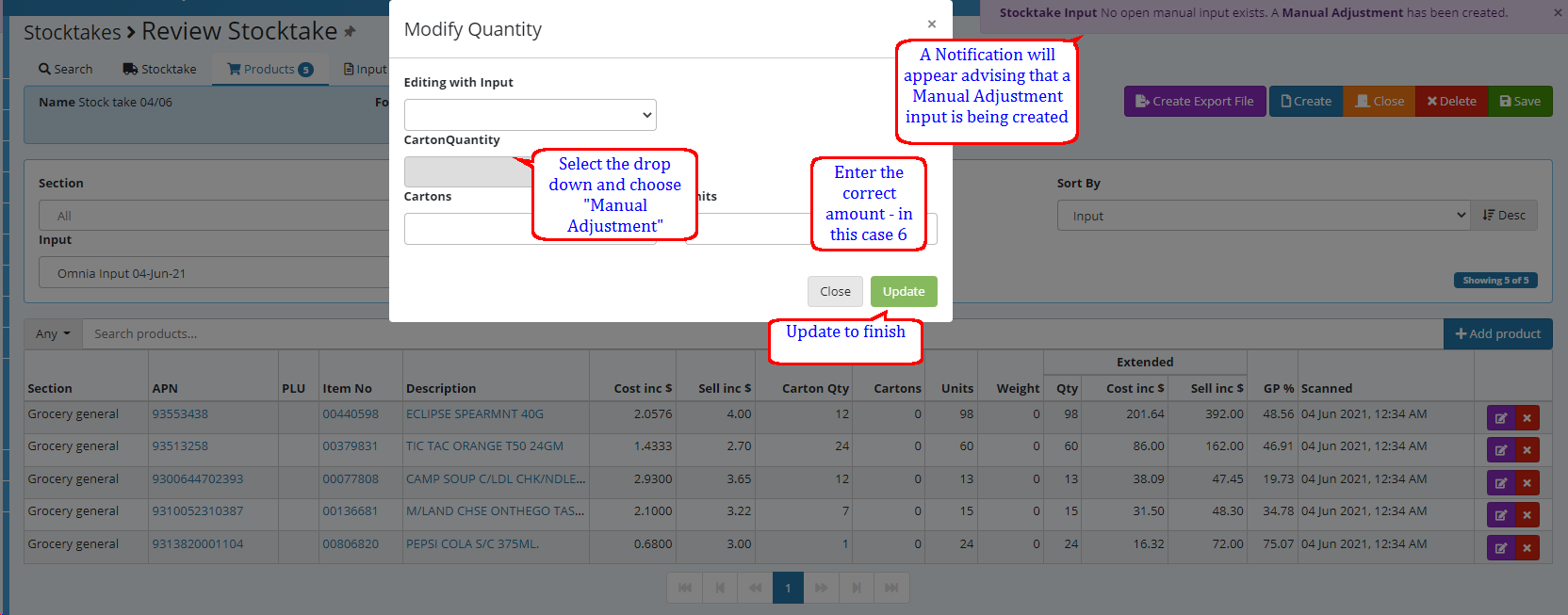Click the pin icon beside Review Stocktake
Screen dimensions: 1568x615
pyautogui.click(x=350, y=32)
